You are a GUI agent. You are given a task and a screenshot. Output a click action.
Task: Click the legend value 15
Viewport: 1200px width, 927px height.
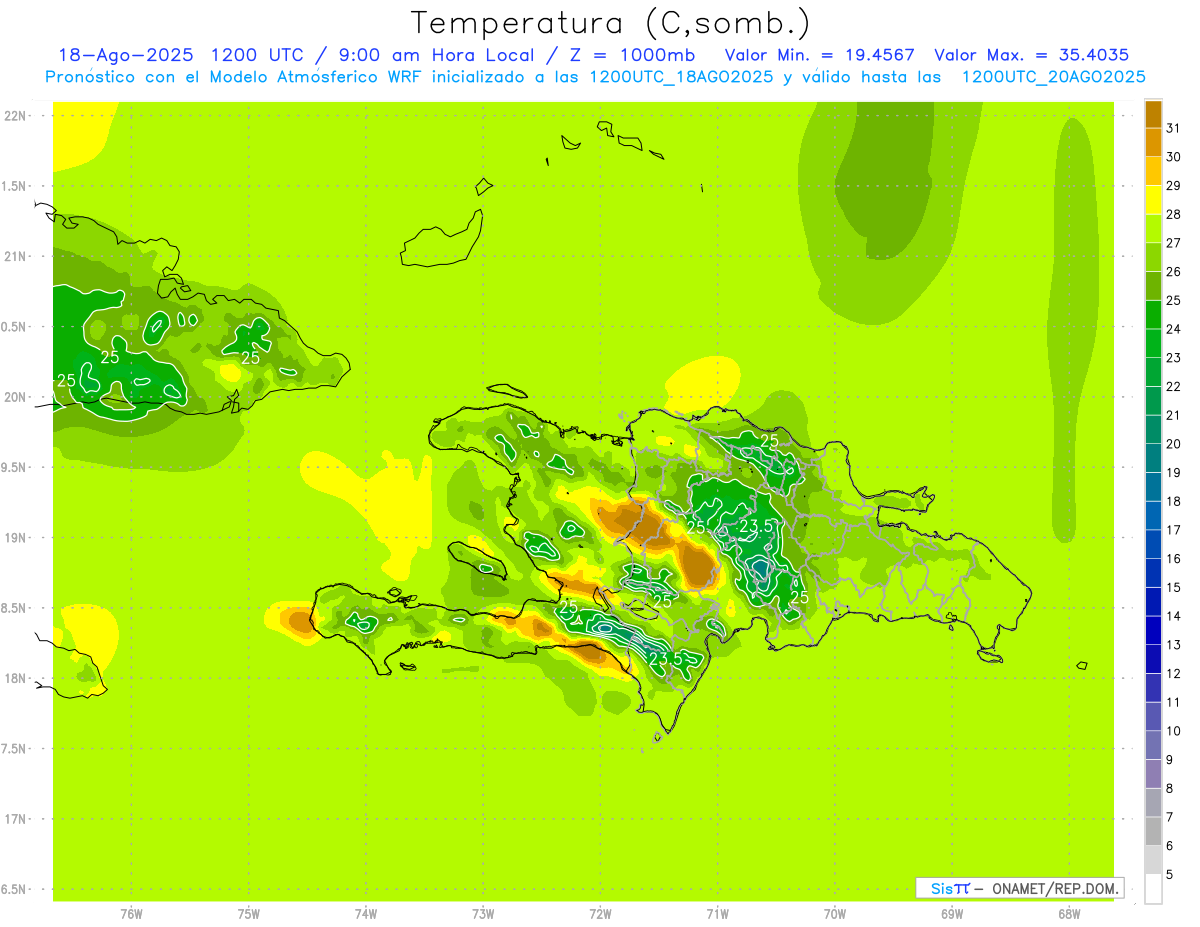pos(1174,587)
